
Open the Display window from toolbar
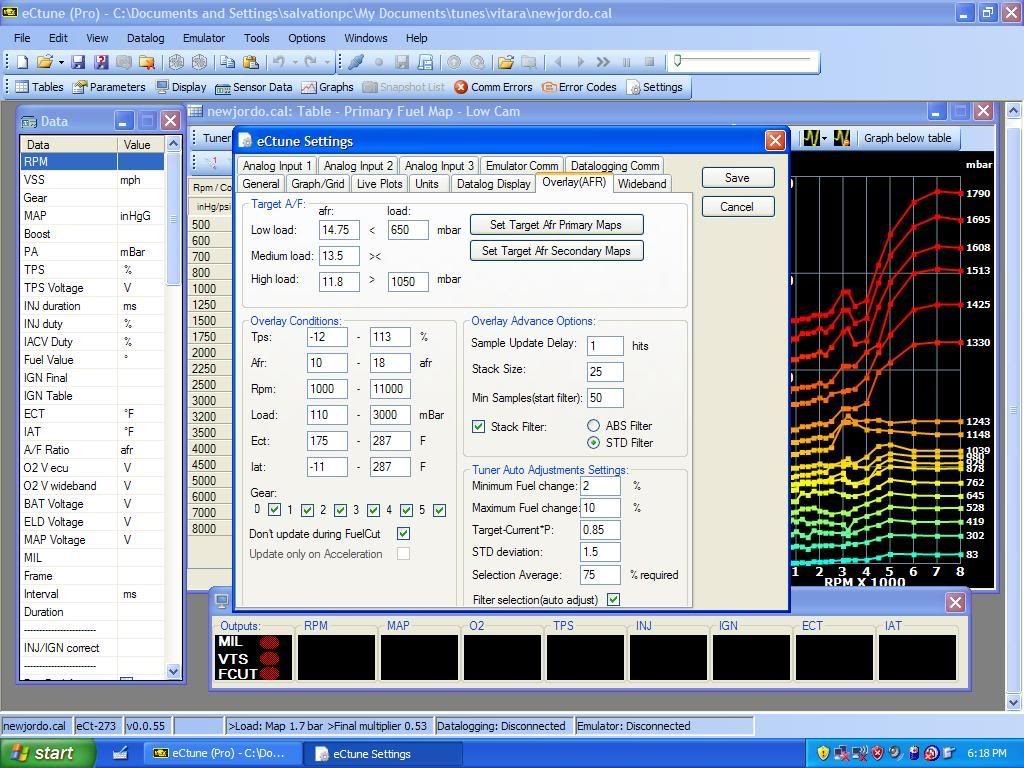coord(181,87)
